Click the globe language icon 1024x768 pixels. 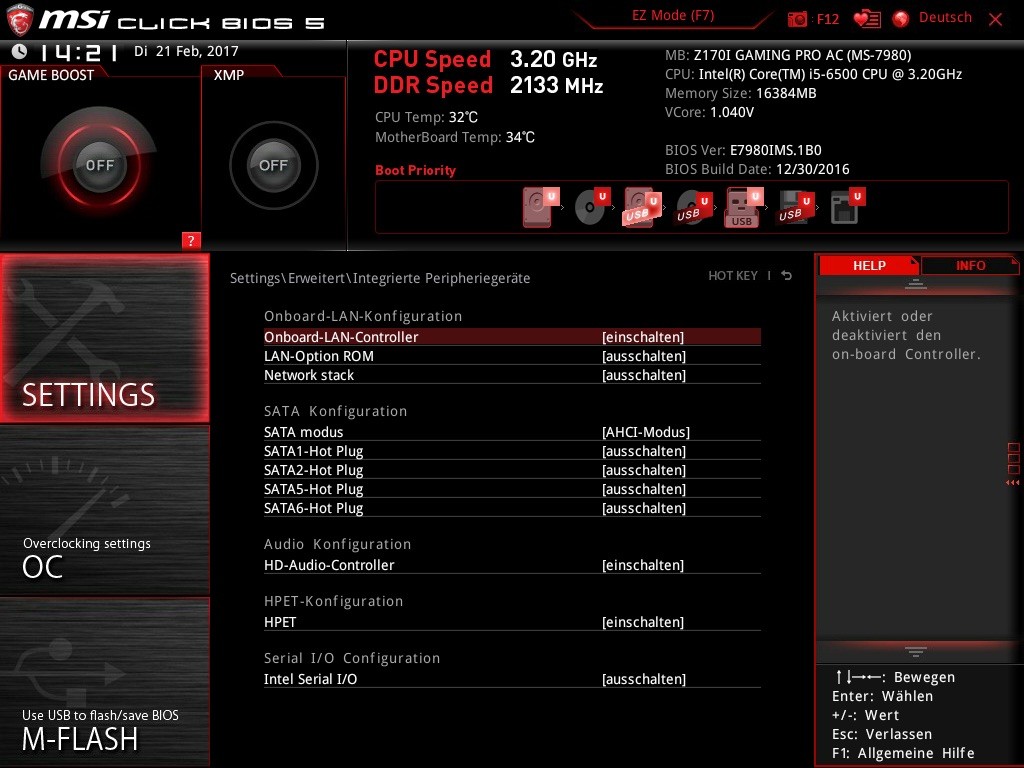click(x=901, y=19)
